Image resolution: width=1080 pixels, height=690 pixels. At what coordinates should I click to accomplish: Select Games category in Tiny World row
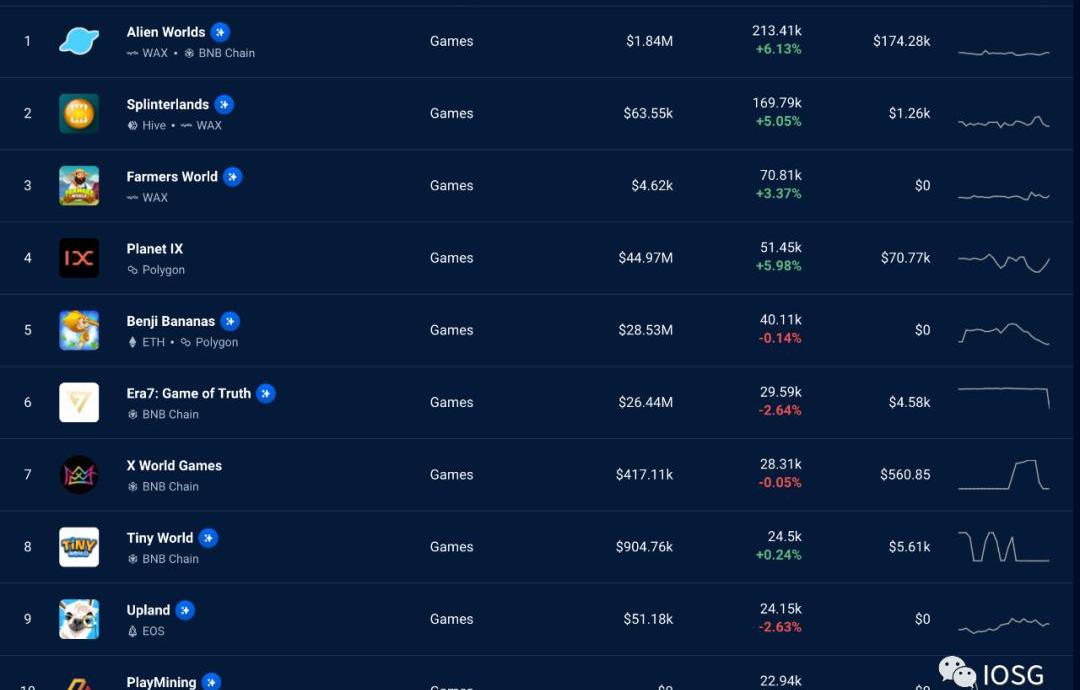tap(451, 547)
